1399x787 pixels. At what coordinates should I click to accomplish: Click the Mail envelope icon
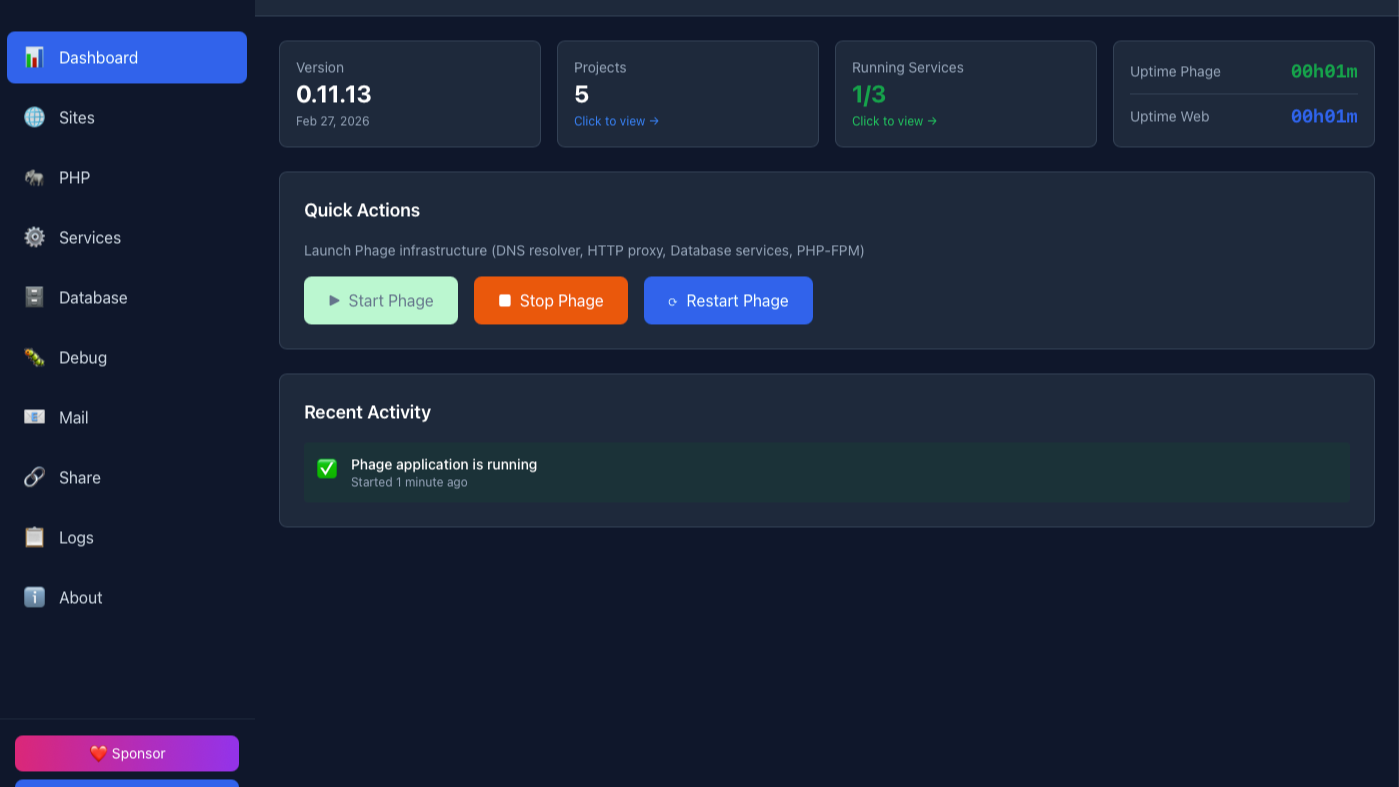pyautogui.click(x=34, y=417)
